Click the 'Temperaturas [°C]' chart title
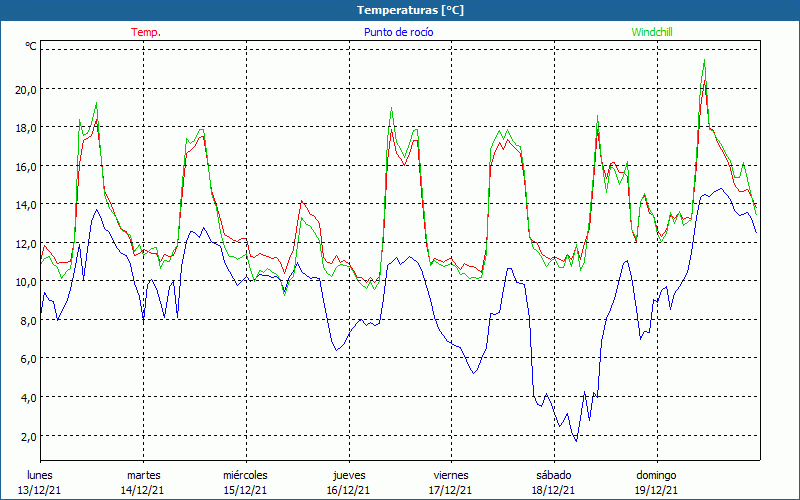 point(410,10)
